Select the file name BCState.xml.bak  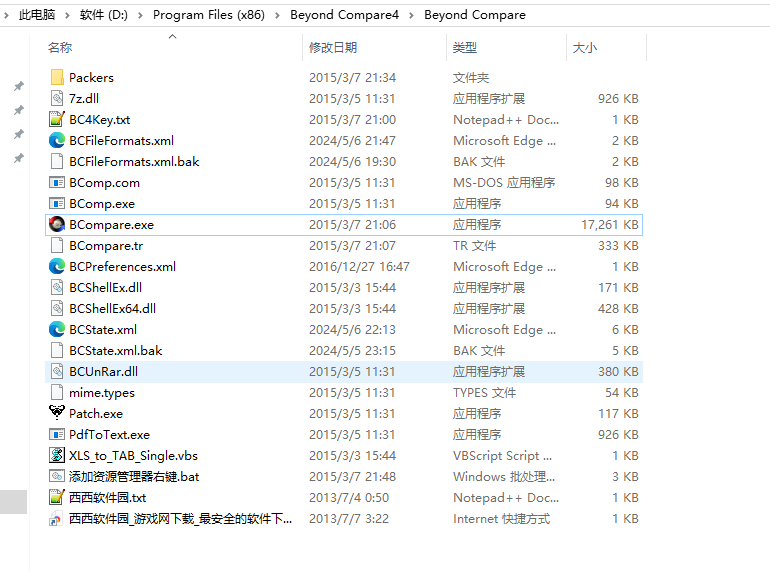pos(116,351)
